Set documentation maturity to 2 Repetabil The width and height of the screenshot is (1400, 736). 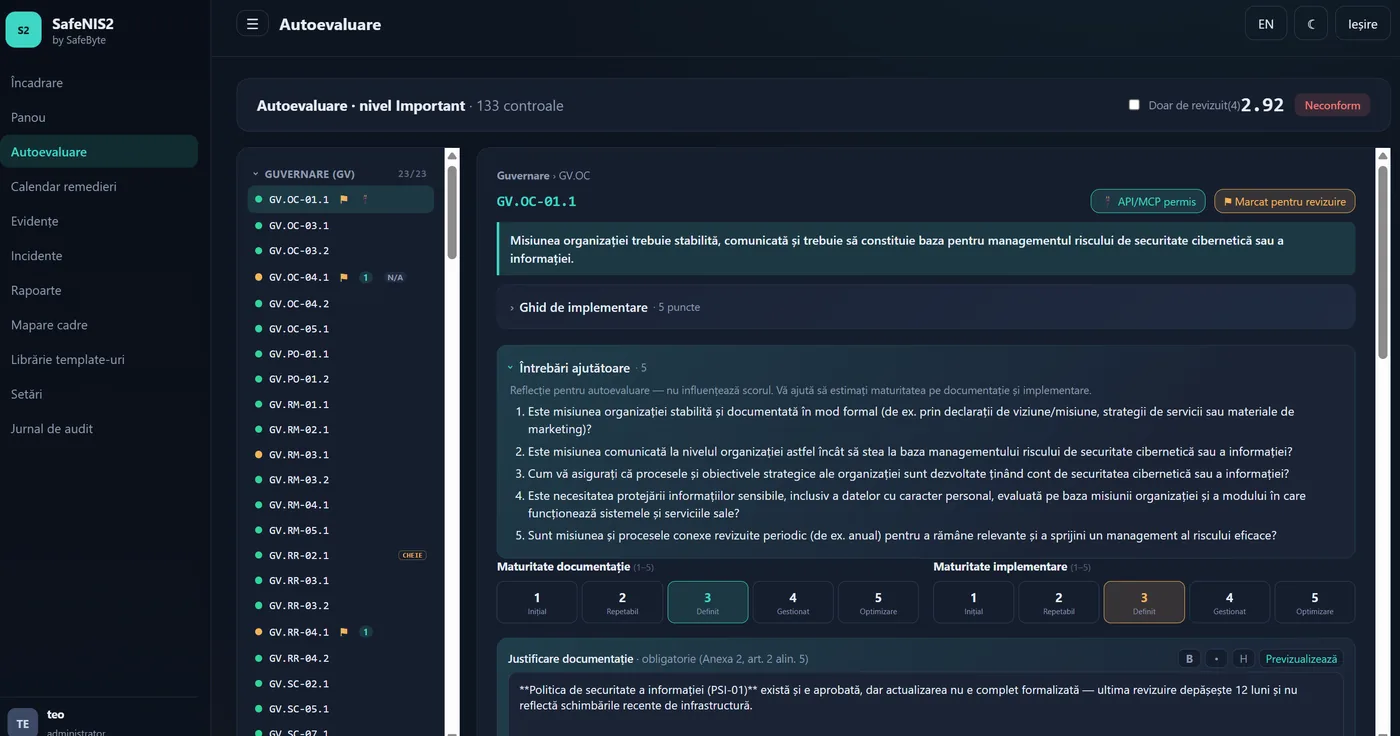622,602
